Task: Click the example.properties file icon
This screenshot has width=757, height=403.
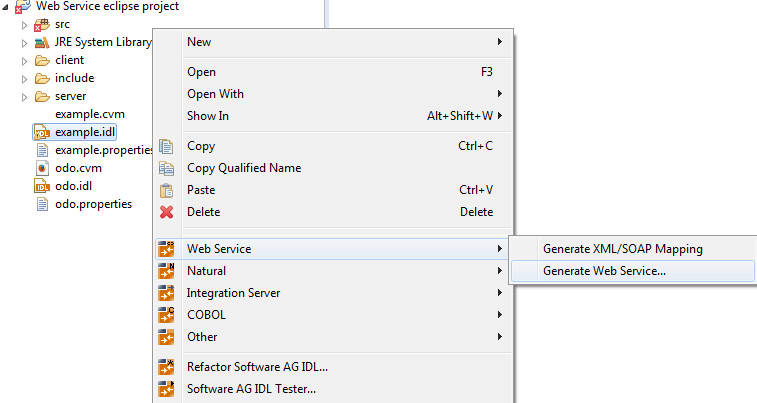Action: coord(42,150)
